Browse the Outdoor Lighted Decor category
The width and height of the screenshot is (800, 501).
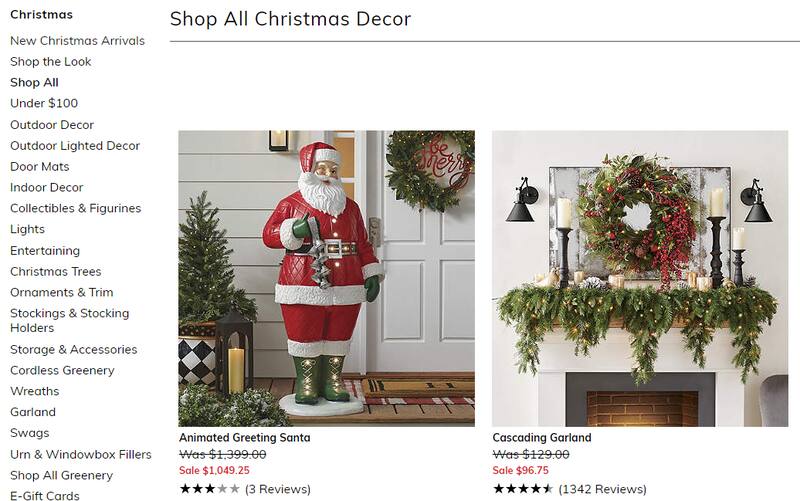75,145
